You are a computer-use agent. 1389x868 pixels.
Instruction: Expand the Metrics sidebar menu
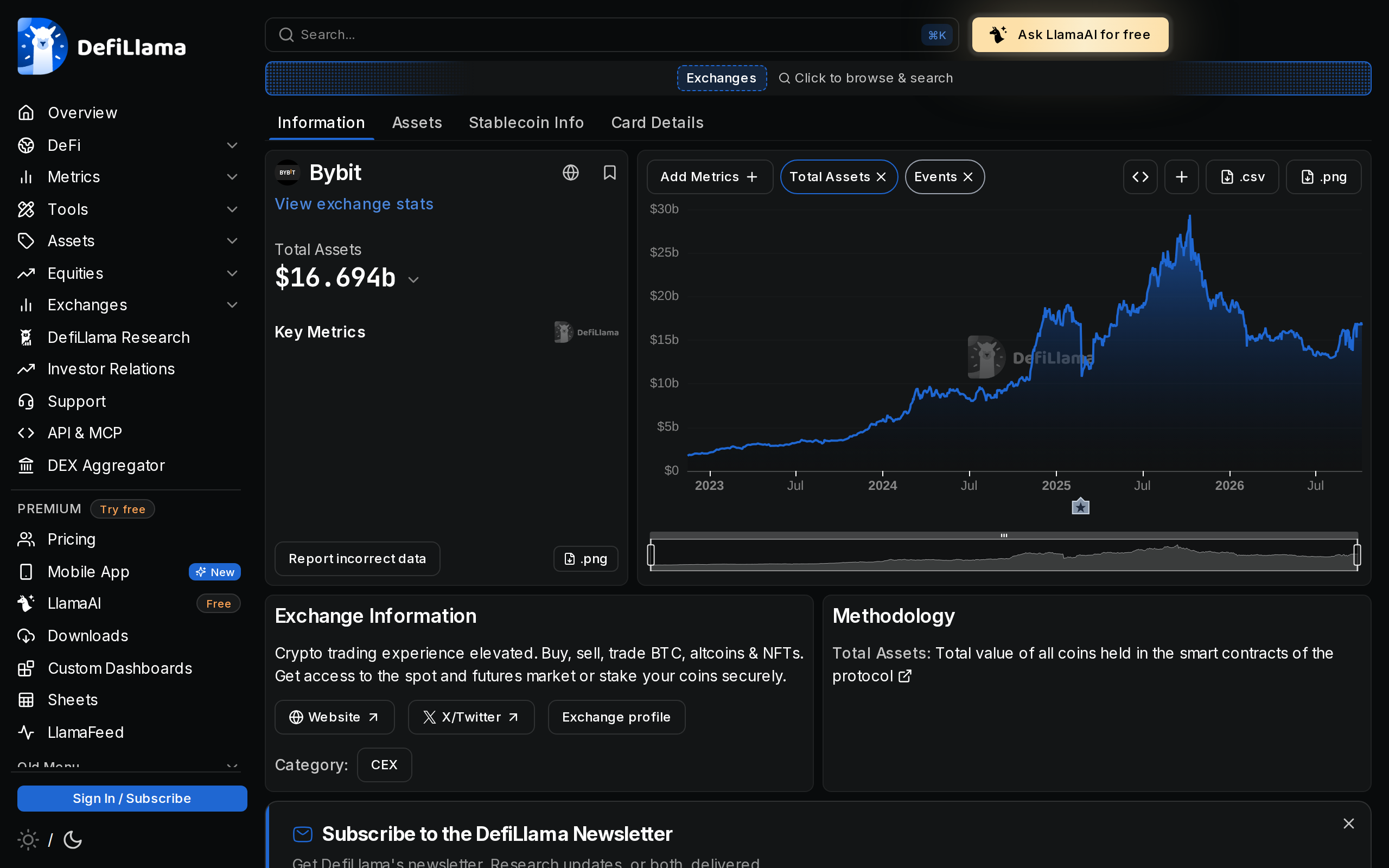pos(232,177)
